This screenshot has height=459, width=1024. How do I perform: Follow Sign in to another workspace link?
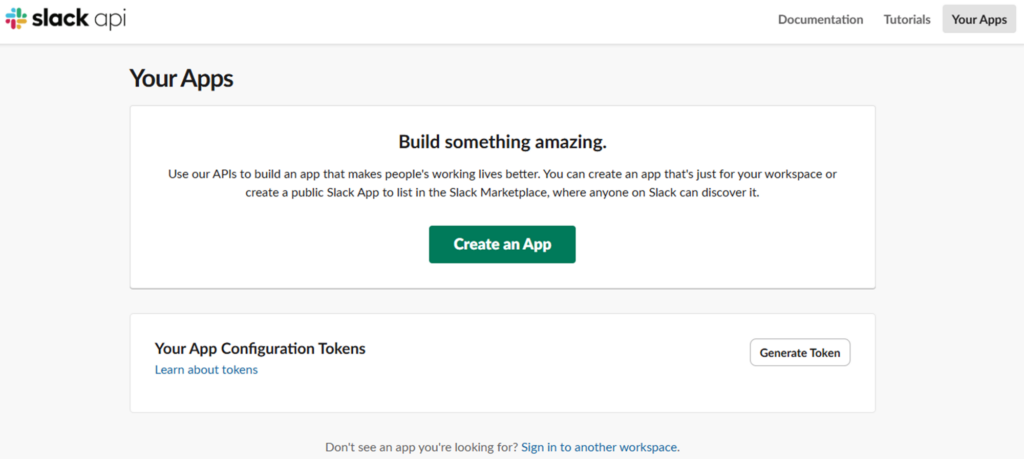[x=600, y=447]
